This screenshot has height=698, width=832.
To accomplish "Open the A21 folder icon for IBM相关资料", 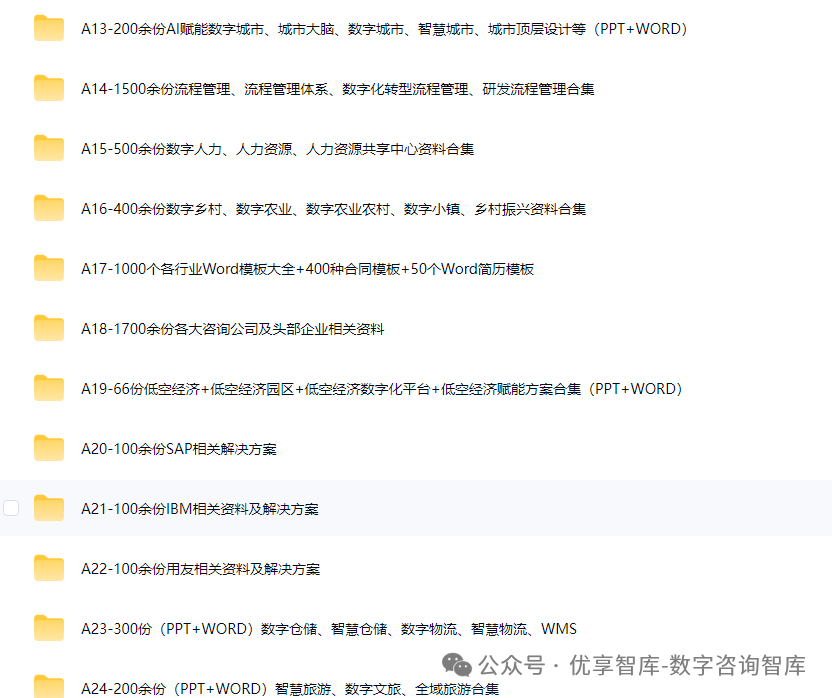I will coord(49,508).
